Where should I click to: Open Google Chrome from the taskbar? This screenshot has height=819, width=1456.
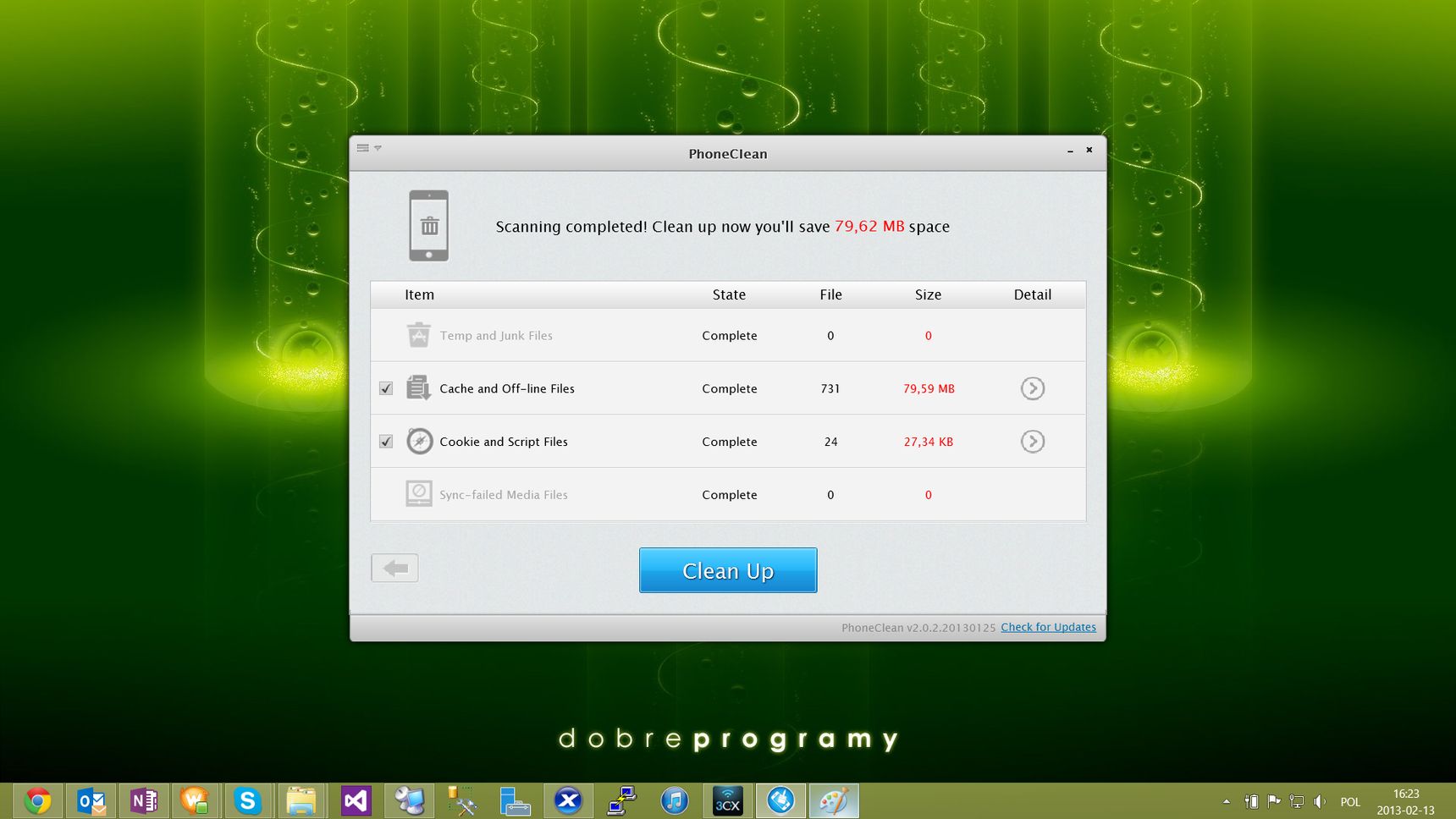coord(37,800)
